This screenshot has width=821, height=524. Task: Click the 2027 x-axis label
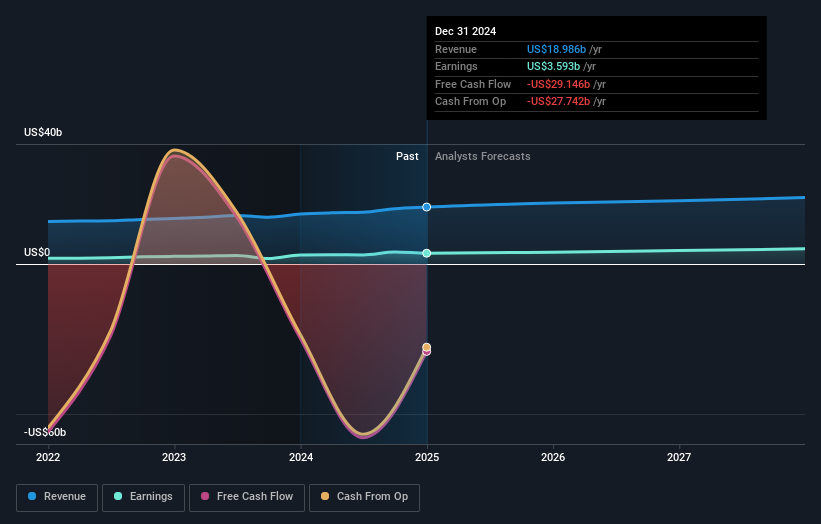(679, 458)
